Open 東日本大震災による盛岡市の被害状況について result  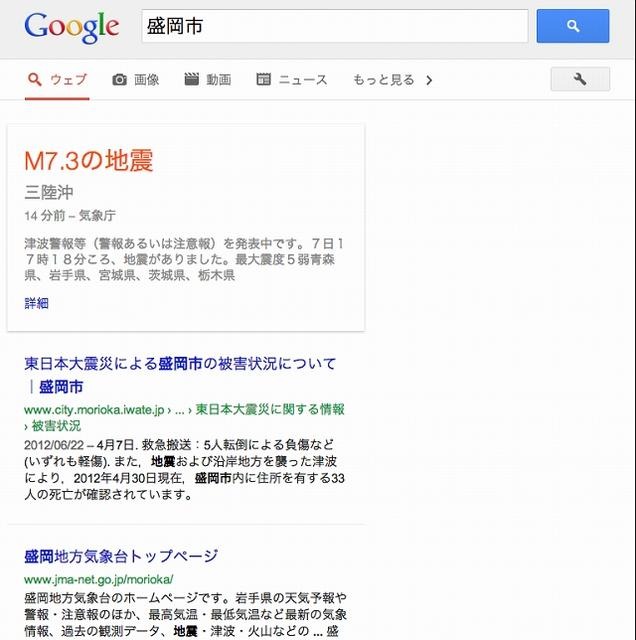(x=180, y=375)
